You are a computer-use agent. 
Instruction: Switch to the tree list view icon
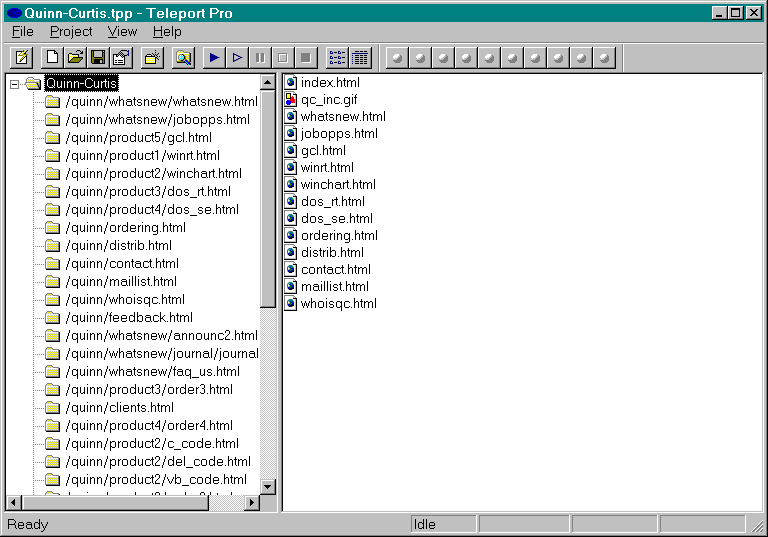point(337,58)
